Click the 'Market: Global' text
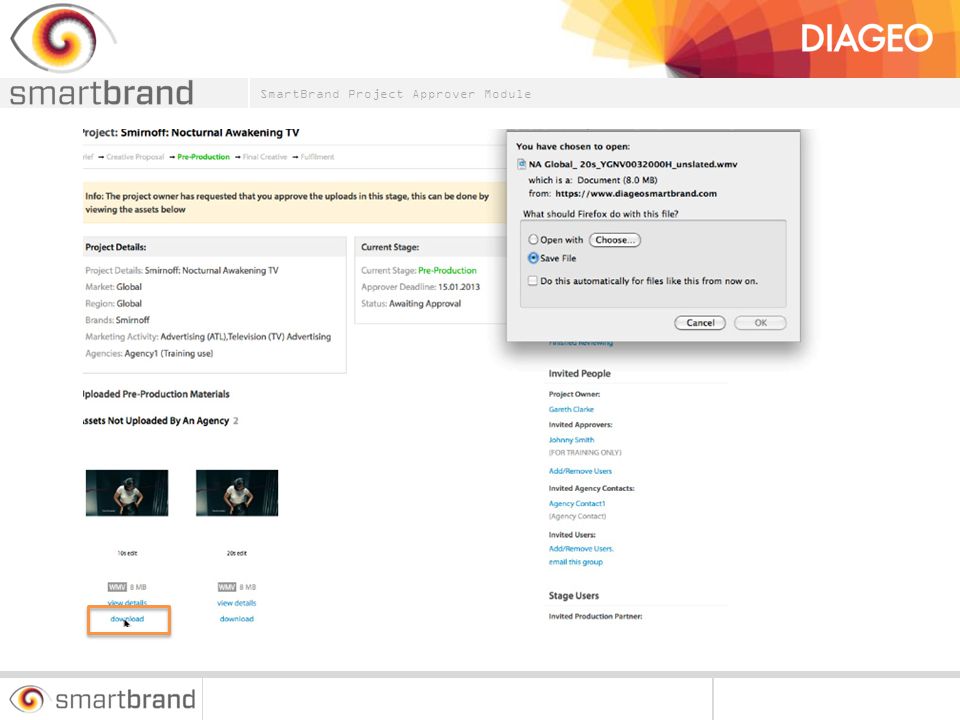Viewport: 960px width, 720px height. pyautogui.click(x=113, y=287)
